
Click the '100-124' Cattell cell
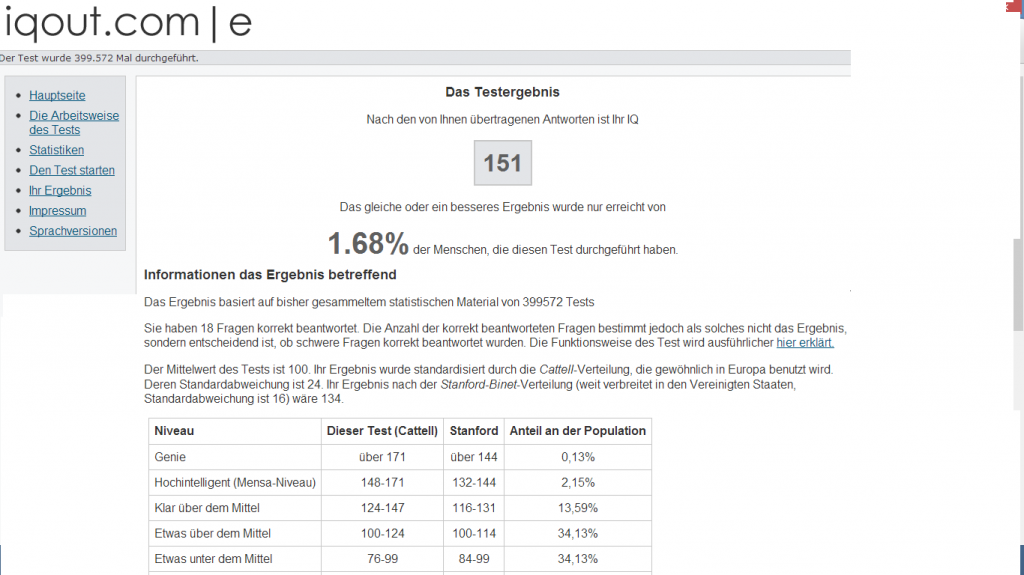[x=382, y=534]
